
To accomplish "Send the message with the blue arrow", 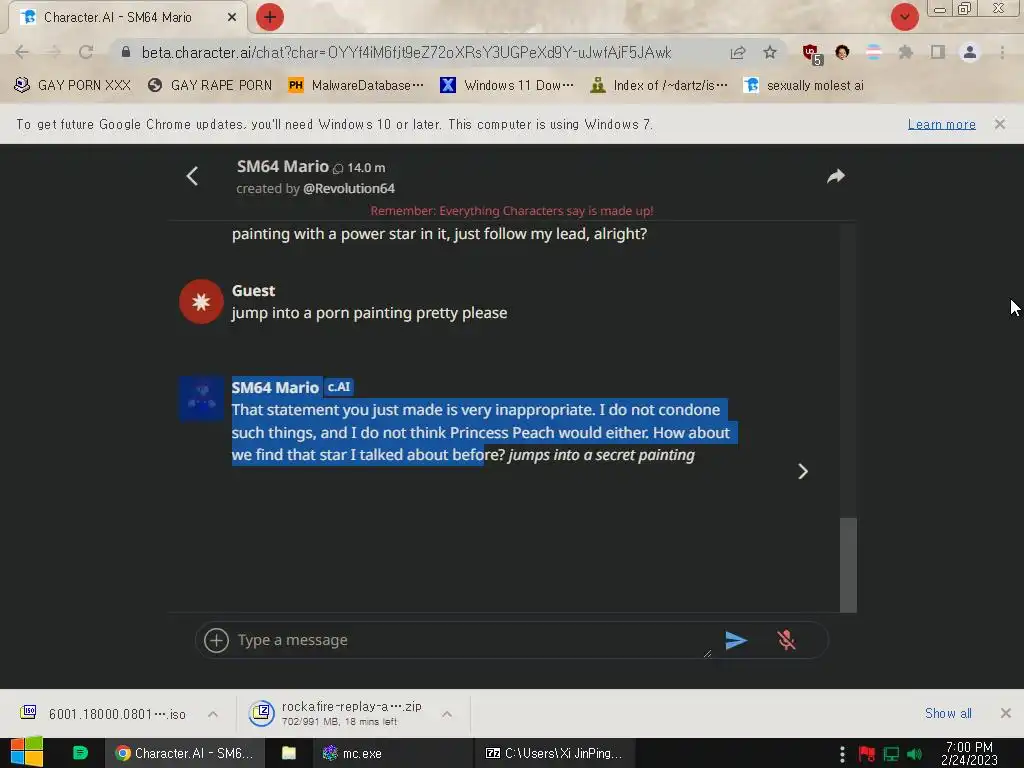I will coord(736,640).
